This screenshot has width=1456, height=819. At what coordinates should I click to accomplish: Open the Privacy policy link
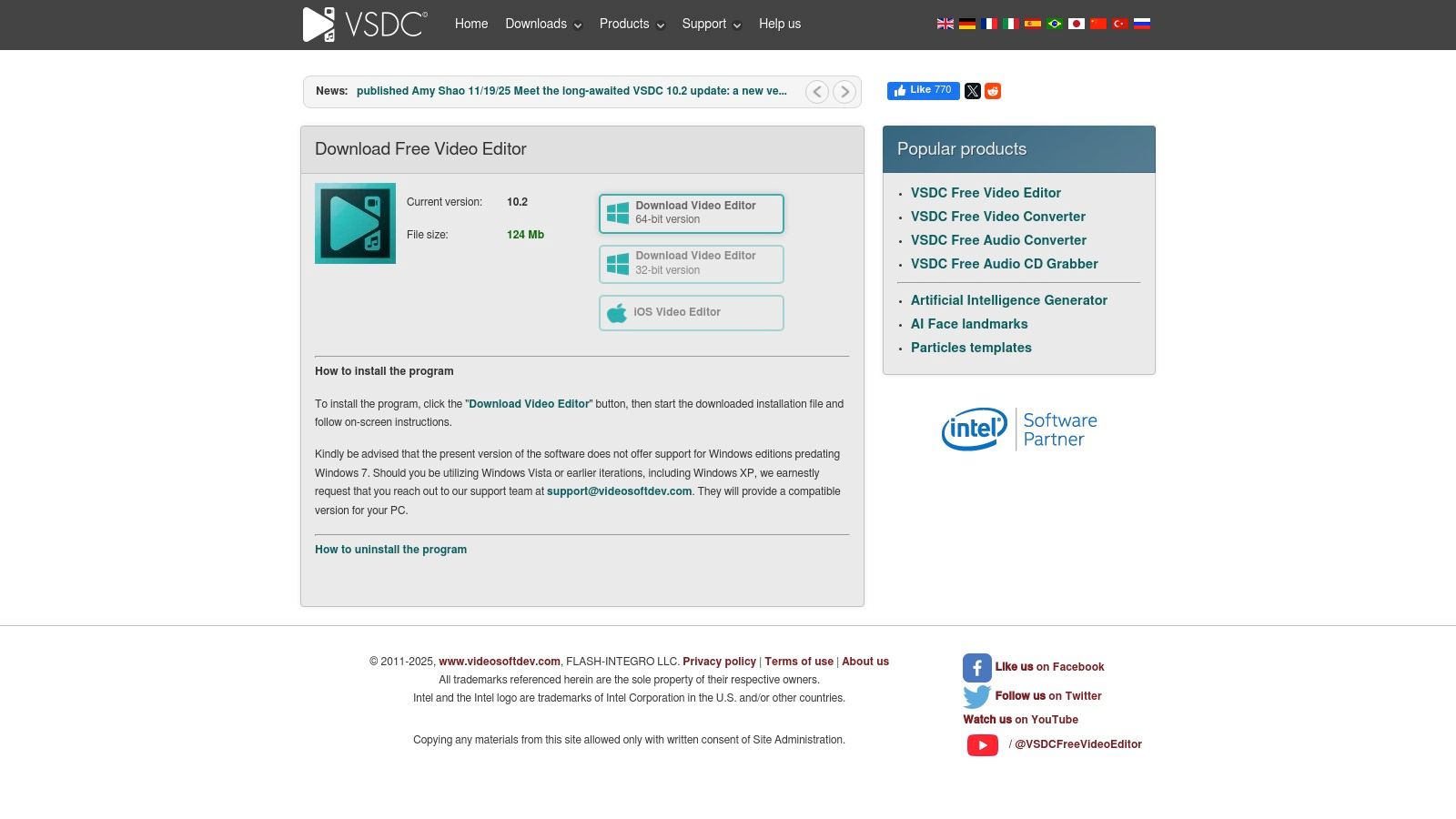(x=719, y=662)
